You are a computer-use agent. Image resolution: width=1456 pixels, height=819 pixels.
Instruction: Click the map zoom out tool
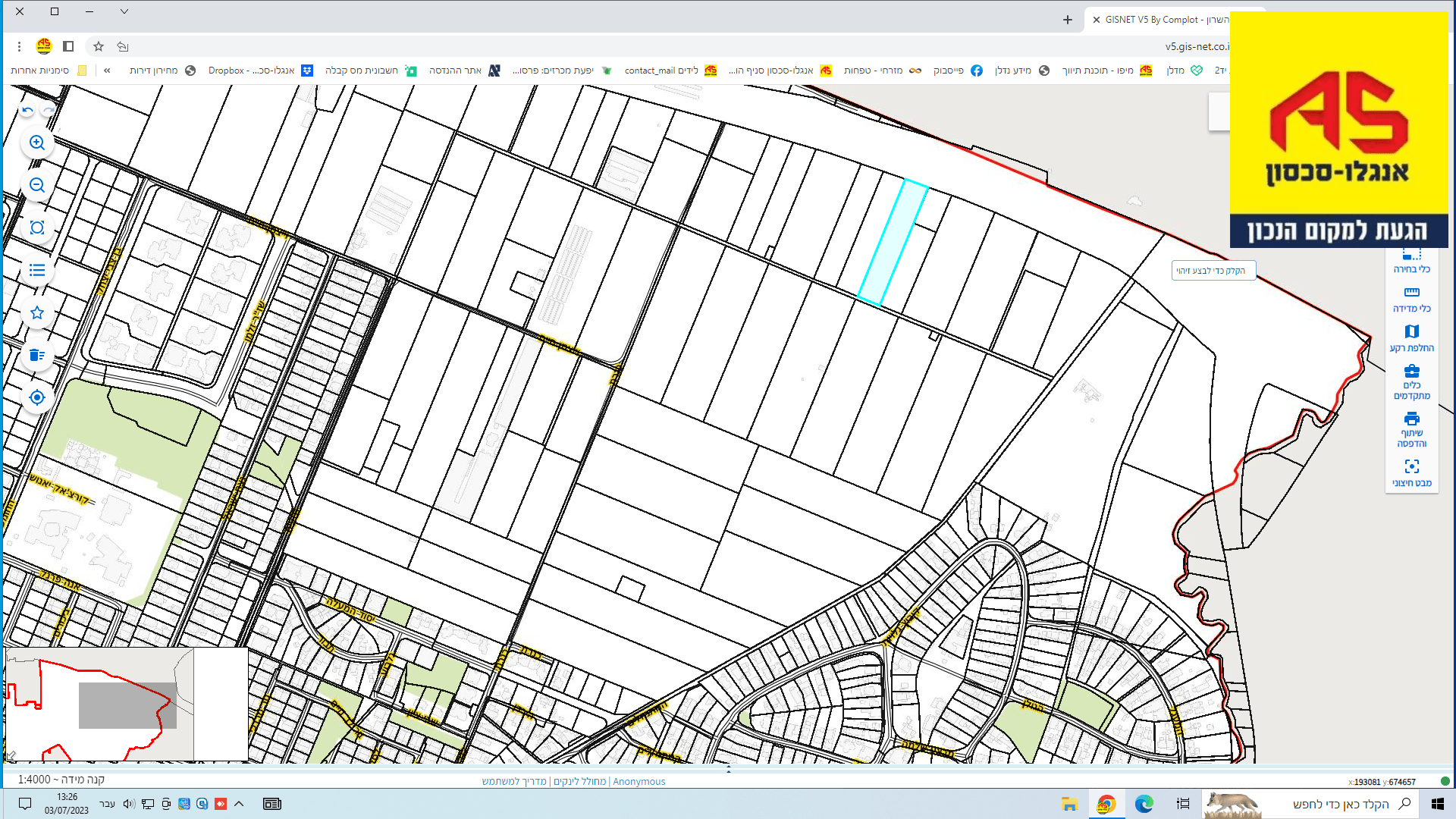coord(36,185)
